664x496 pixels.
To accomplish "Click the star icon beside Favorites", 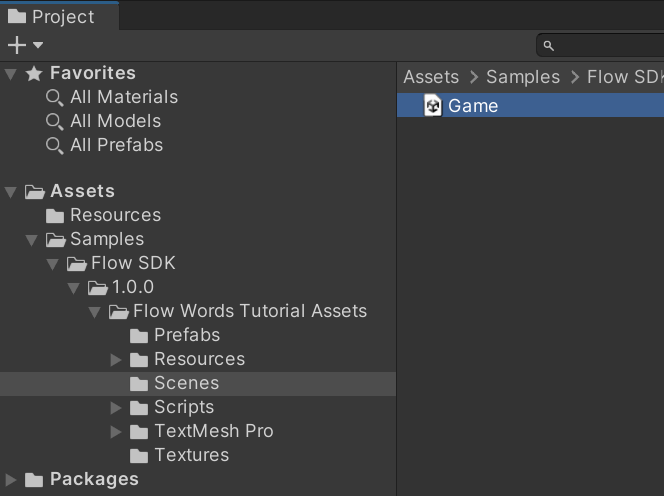I will click(34, 73).
